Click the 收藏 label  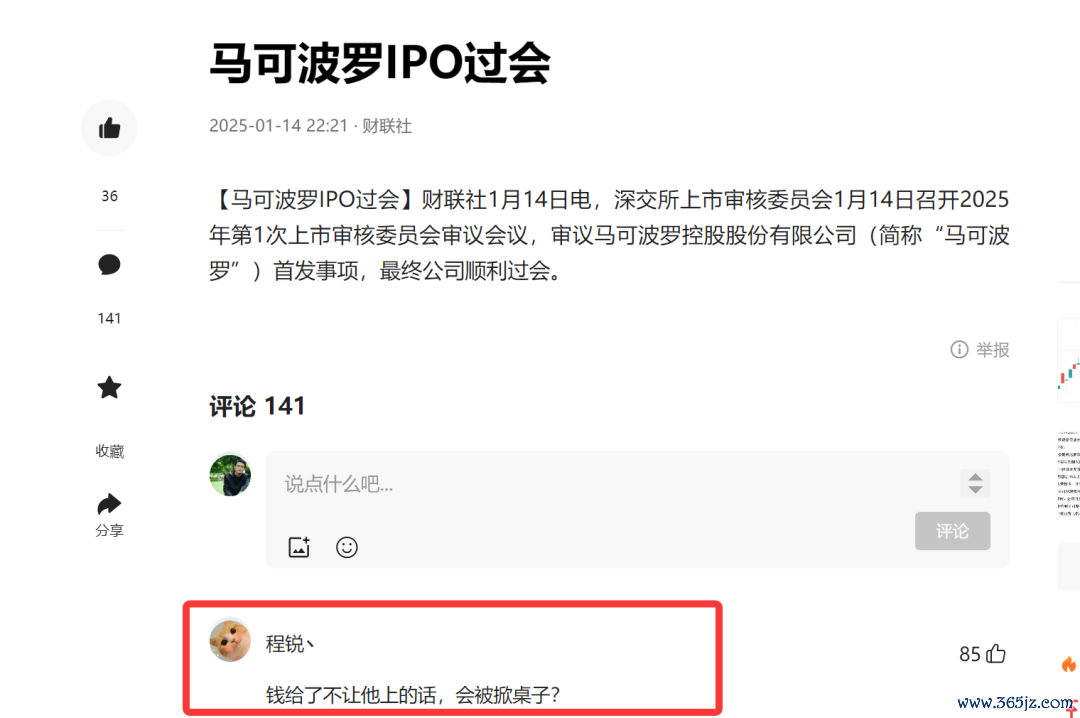tap(110, 451)
